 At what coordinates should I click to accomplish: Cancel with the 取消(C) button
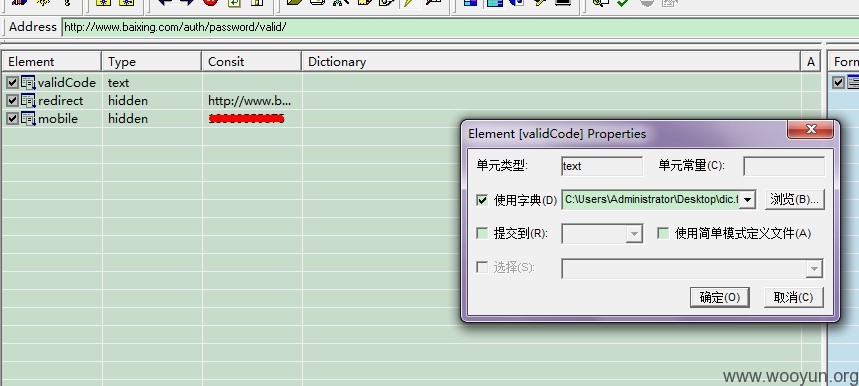click(x=794, y=297)
